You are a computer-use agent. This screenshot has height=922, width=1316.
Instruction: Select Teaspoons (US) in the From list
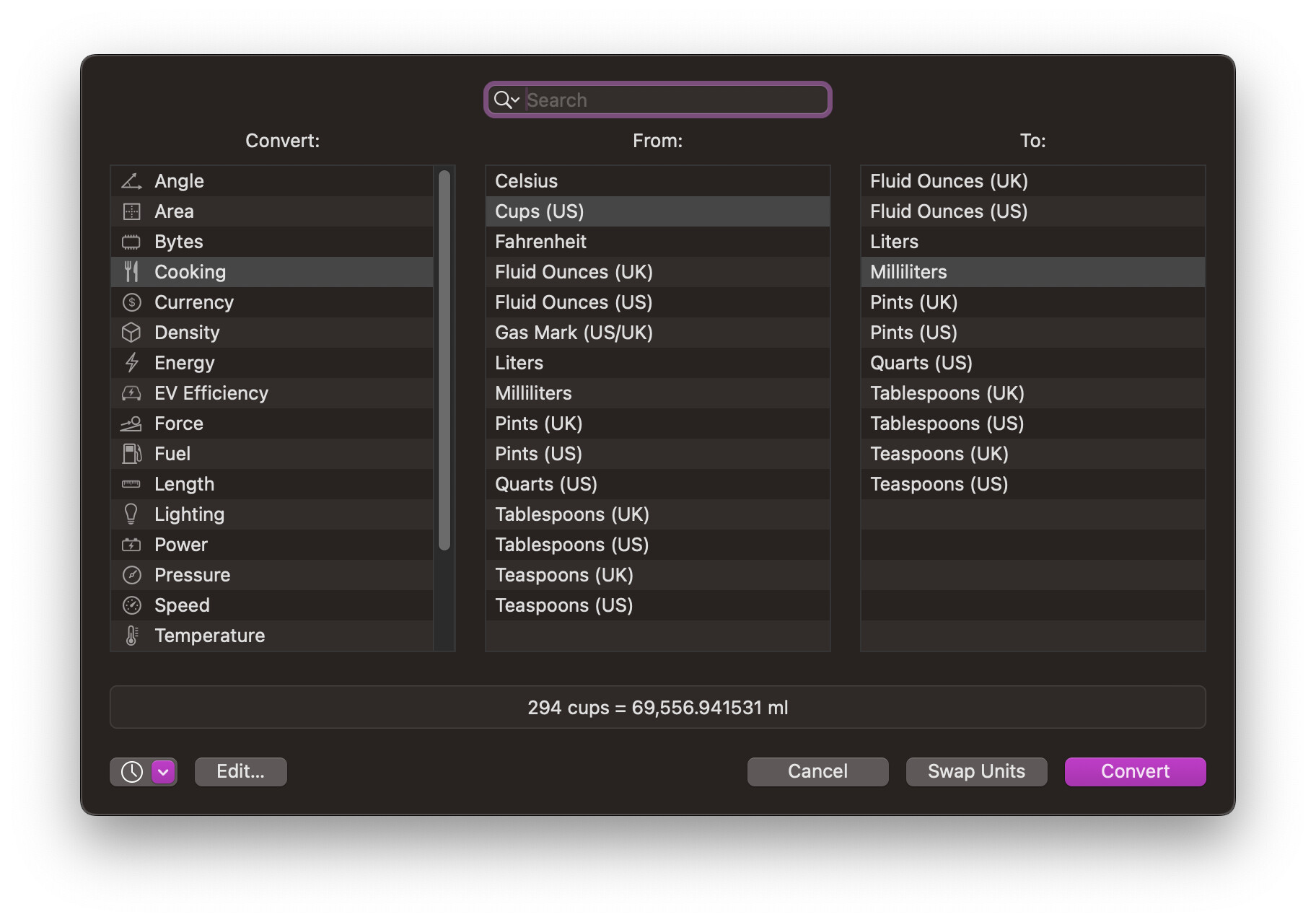tap(658, 605)
